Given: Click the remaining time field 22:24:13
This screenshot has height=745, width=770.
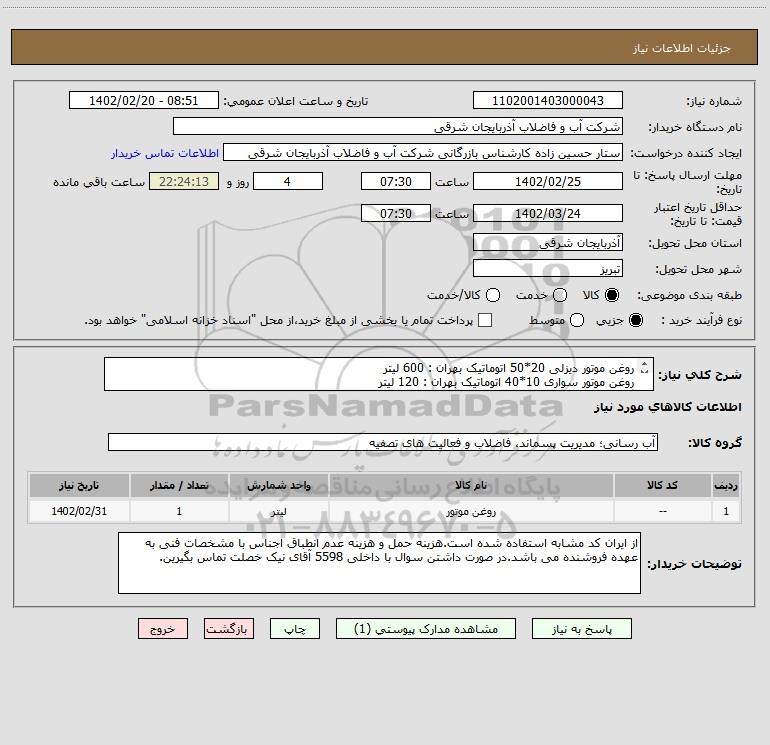Looking at the screenshot, I should pyautogui.click(x=184, y=181).
